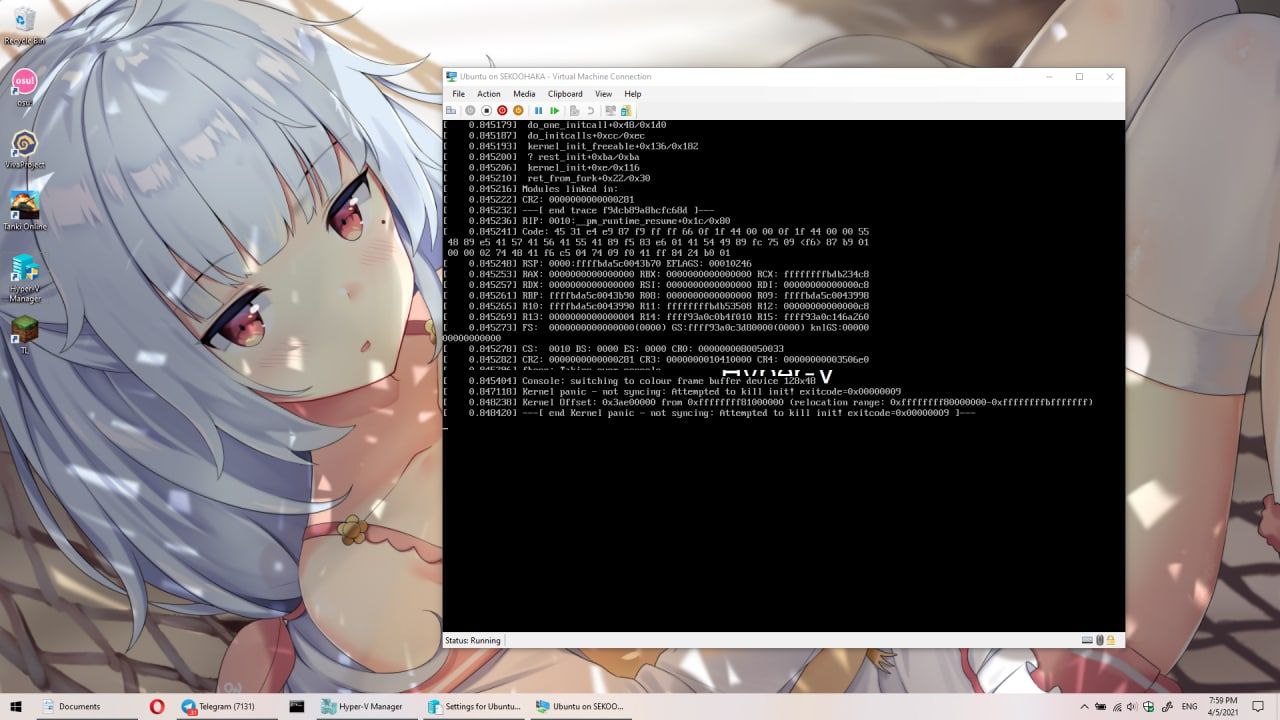This screenshot has height=720, width=1280.
Task: Select the Hyper-V Manager desktop shortcut
Action: (x=25, y=278)
